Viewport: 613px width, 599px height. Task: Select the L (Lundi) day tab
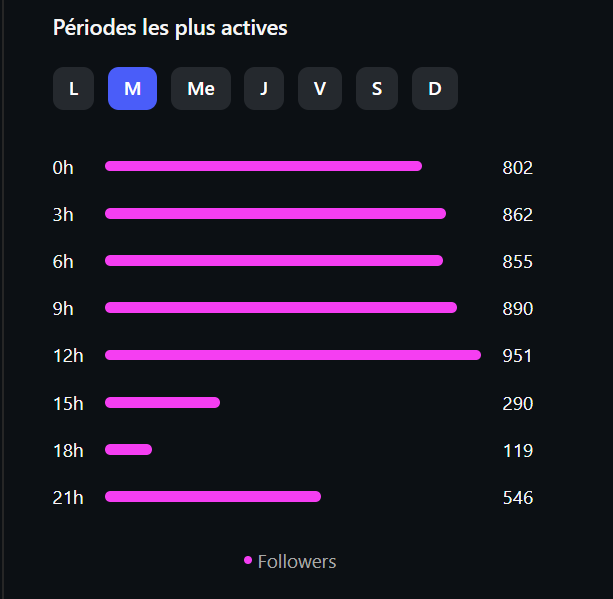point(73,88)
